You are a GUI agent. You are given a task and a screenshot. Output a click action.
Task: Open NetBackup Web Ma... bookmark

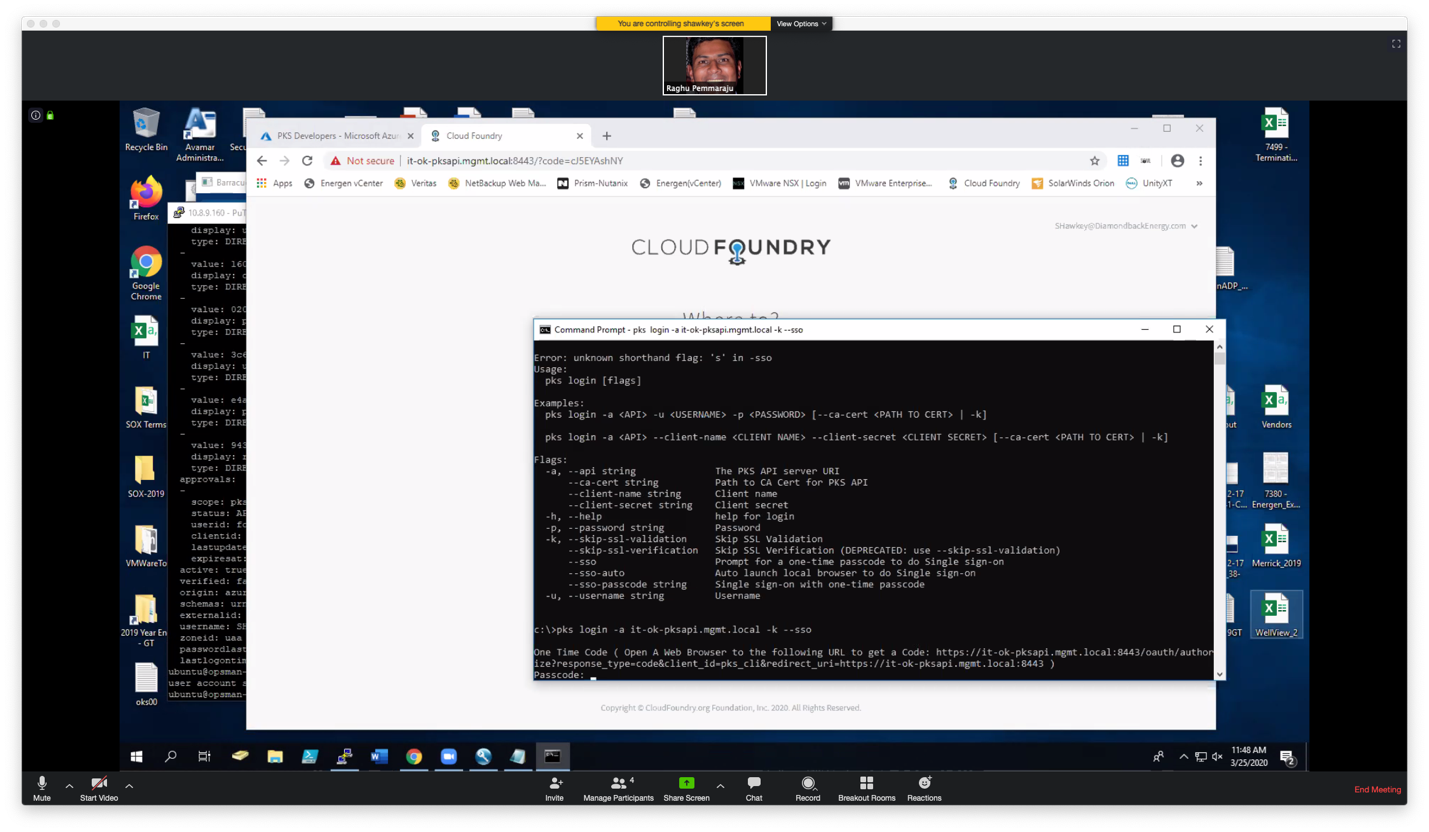click(x=498, y=183)
